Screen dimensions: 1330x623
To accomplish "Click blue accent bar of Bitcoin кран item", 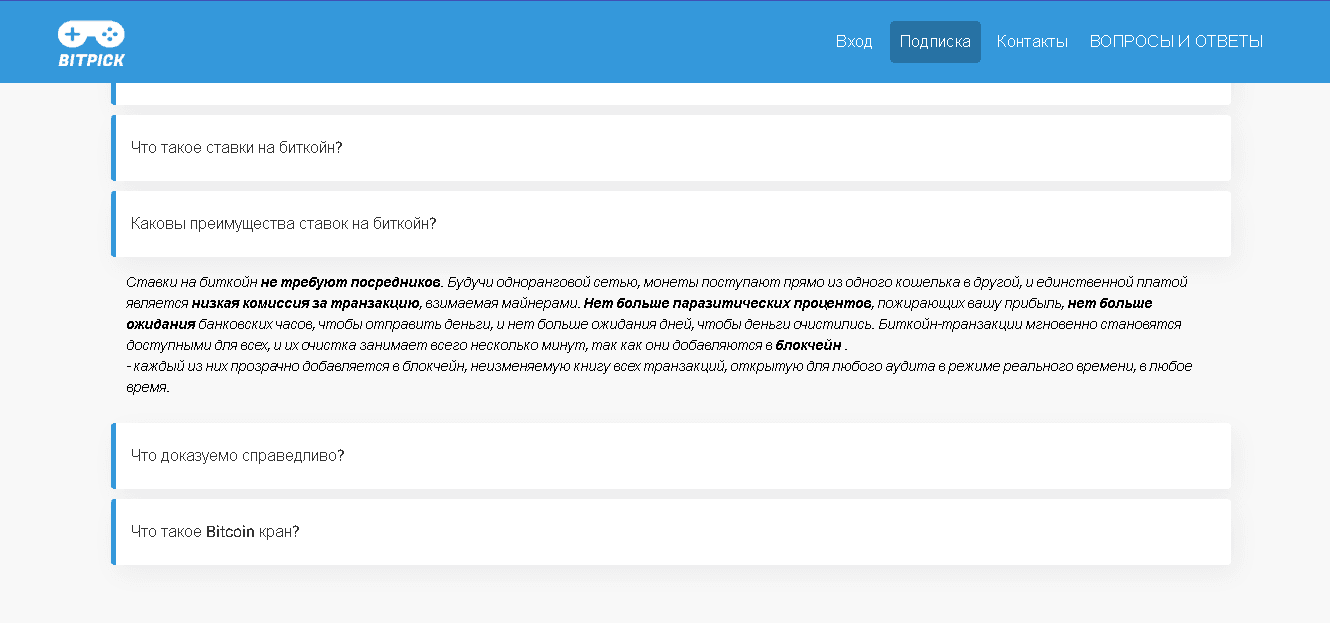I will click(114, 531).
